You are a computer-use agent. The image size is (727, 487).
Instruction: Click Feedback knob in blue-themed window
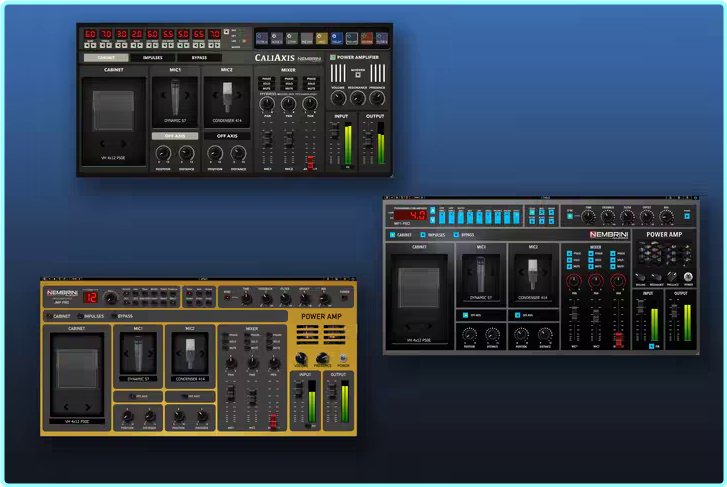[x=608, y=217]
